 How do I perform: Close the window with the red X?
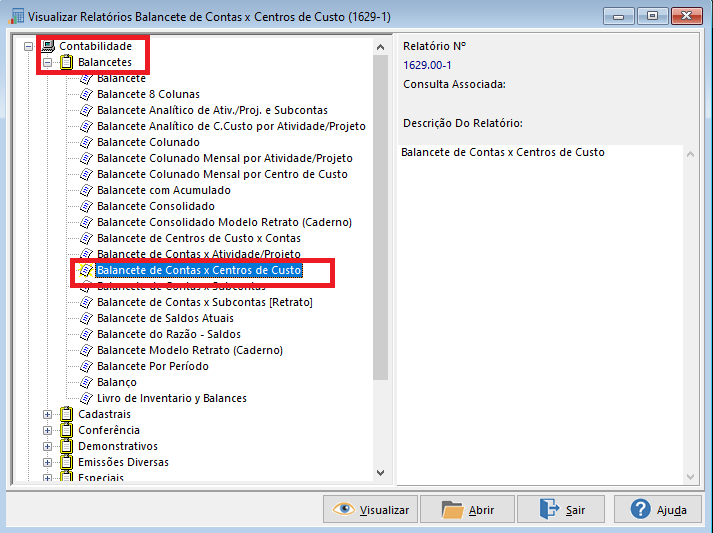[x=686, y=16]
